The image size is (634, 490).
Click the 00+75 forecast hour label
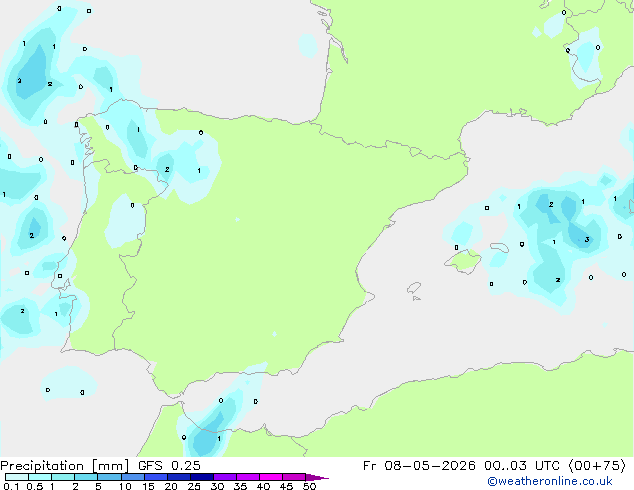coord(597,466)
